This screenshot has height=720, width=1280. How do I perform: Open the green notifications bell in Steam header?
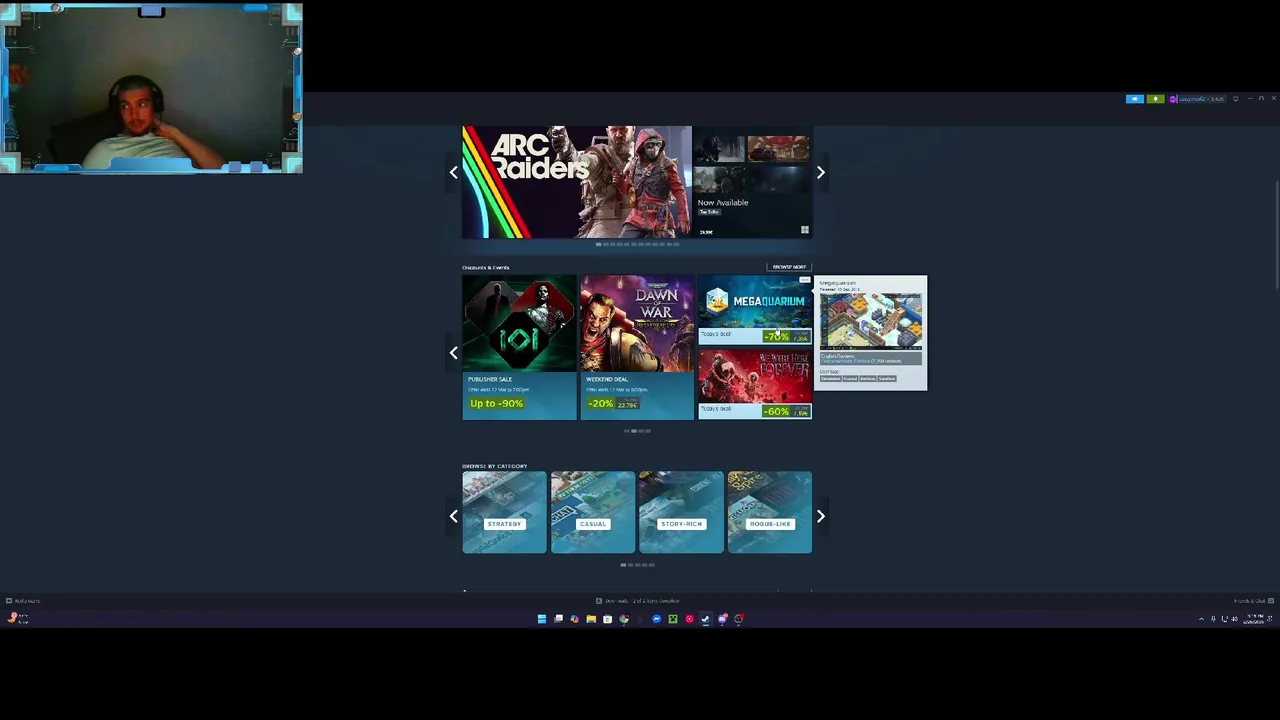1155,99
